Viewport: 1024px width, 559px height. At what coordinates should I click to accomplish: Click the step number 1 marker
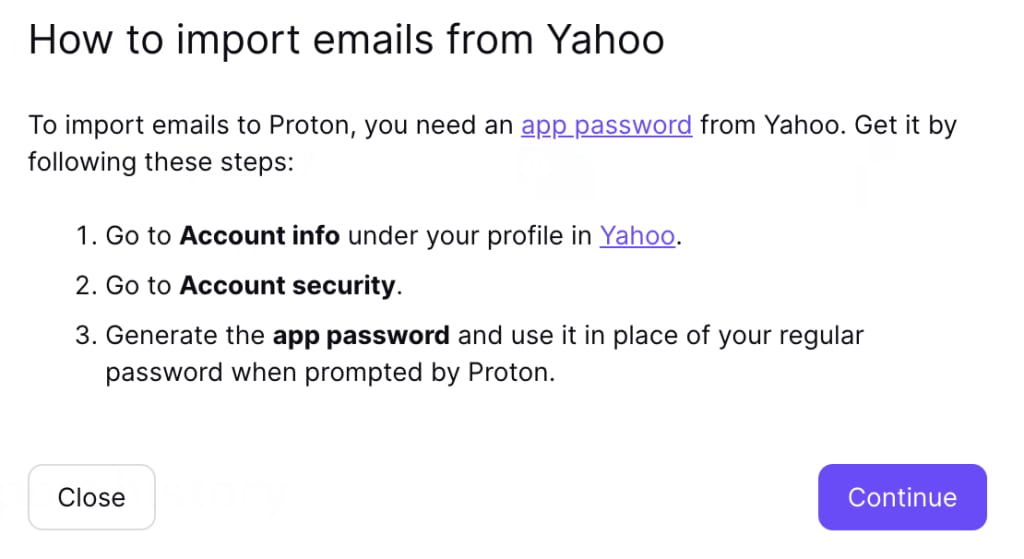click(x=84, y=236)
